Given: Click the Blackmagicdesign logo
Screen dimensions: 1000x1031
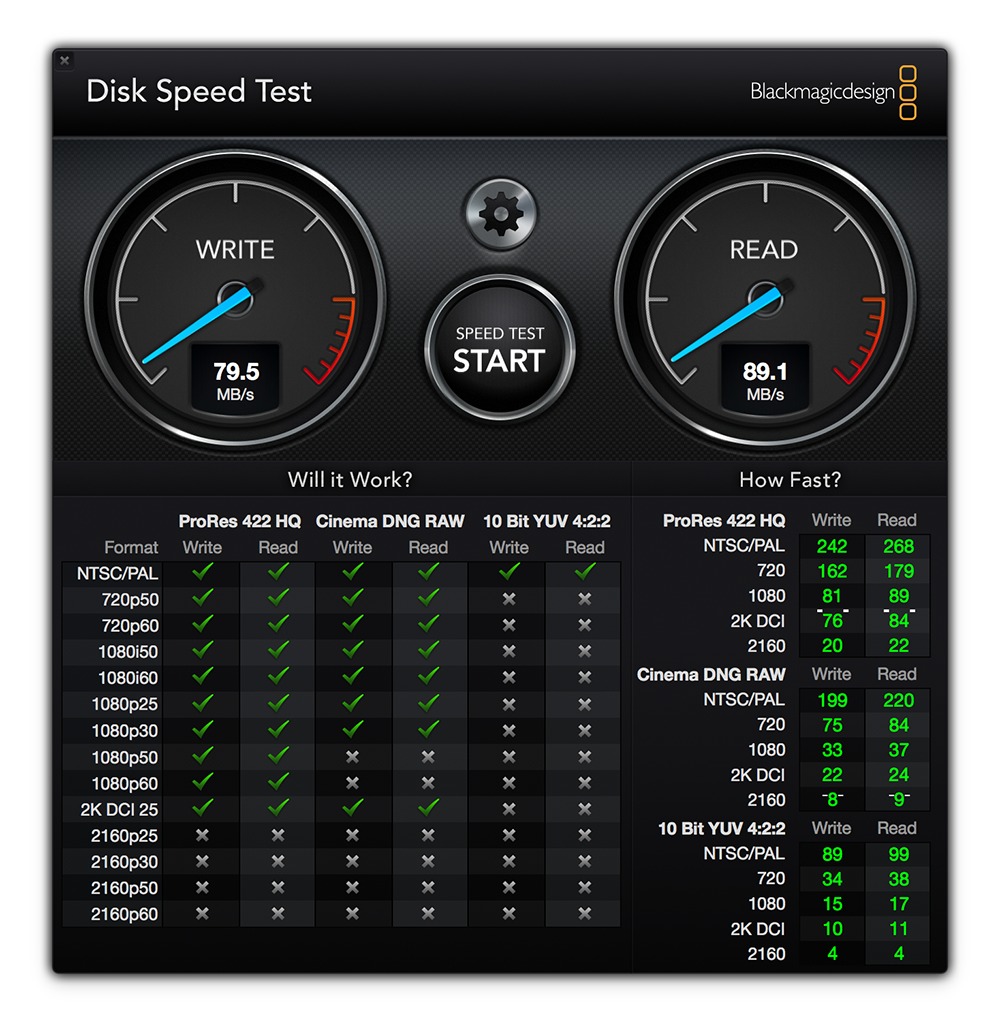Looking at the screenshot, I should pos(833,92).
